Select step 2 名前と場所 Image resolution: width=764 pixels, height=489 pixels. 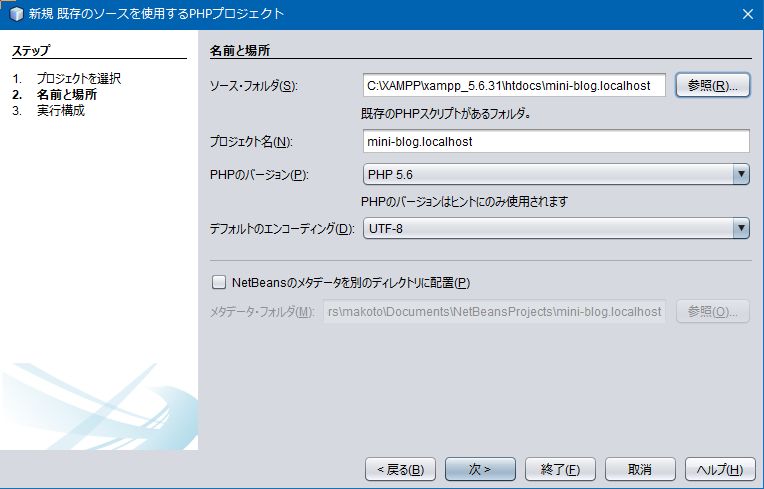coord(67,94)
